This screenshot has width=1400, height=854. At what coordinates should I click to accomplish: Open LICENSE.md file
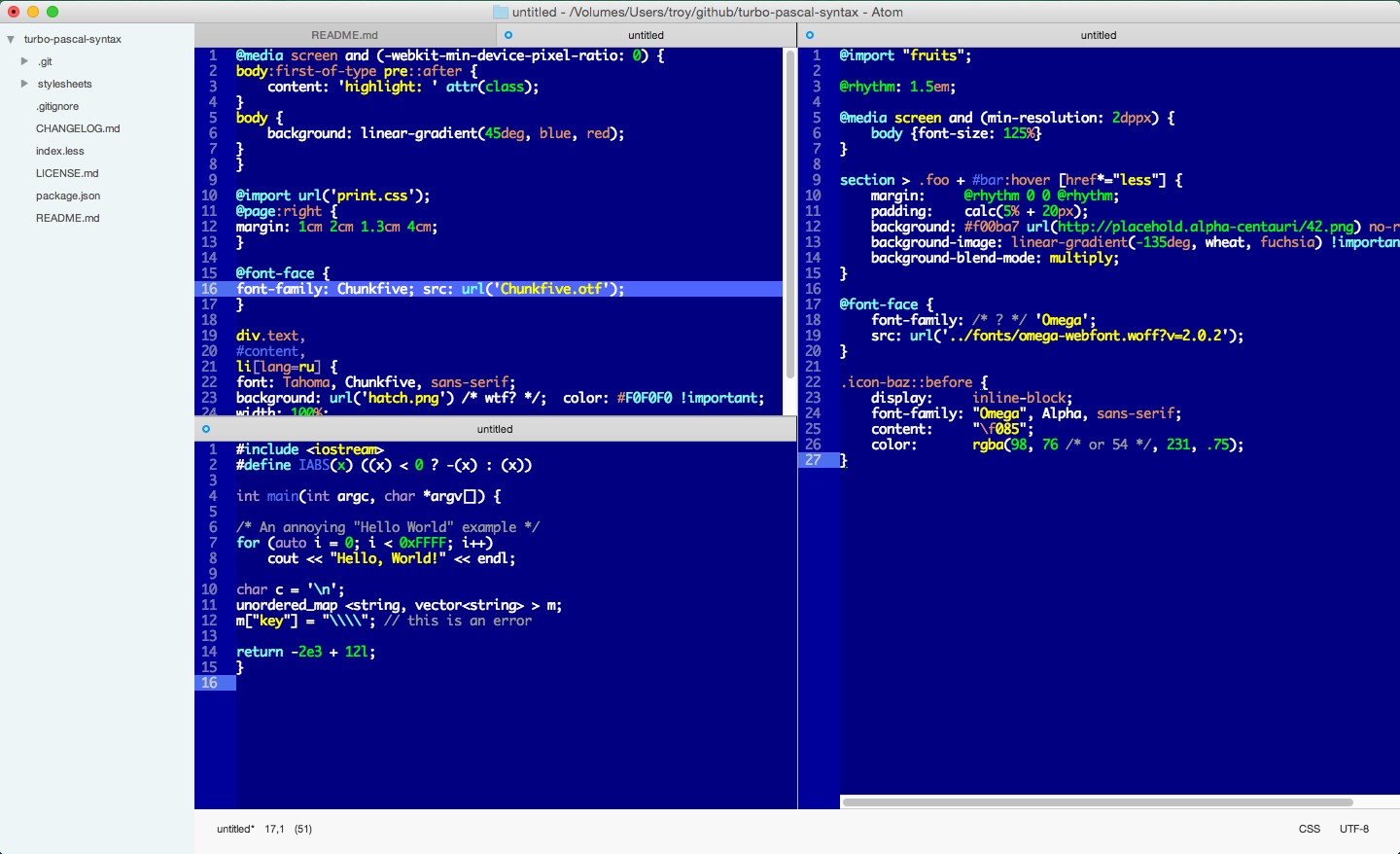tap(67, 173)
